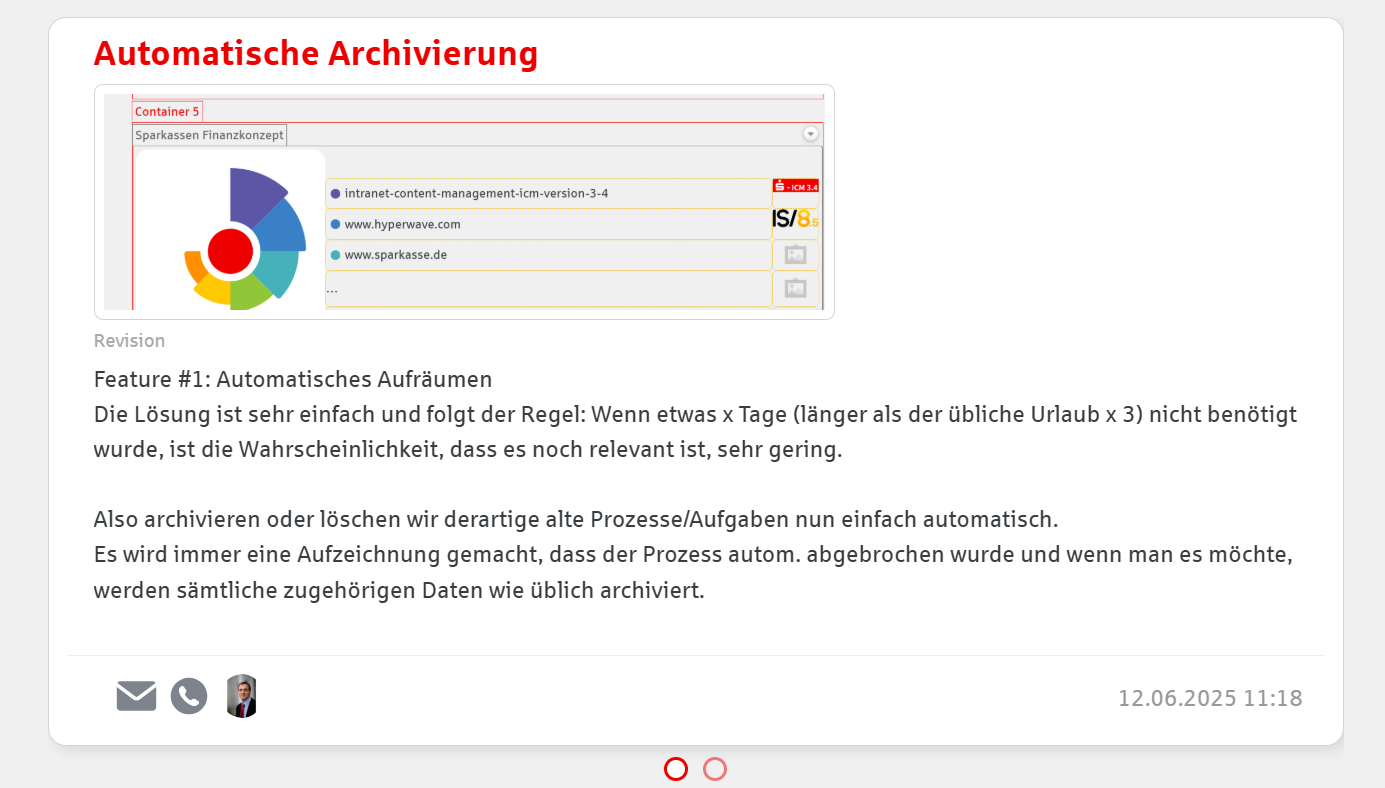Open the author's portrait avatar

[242, 696]
